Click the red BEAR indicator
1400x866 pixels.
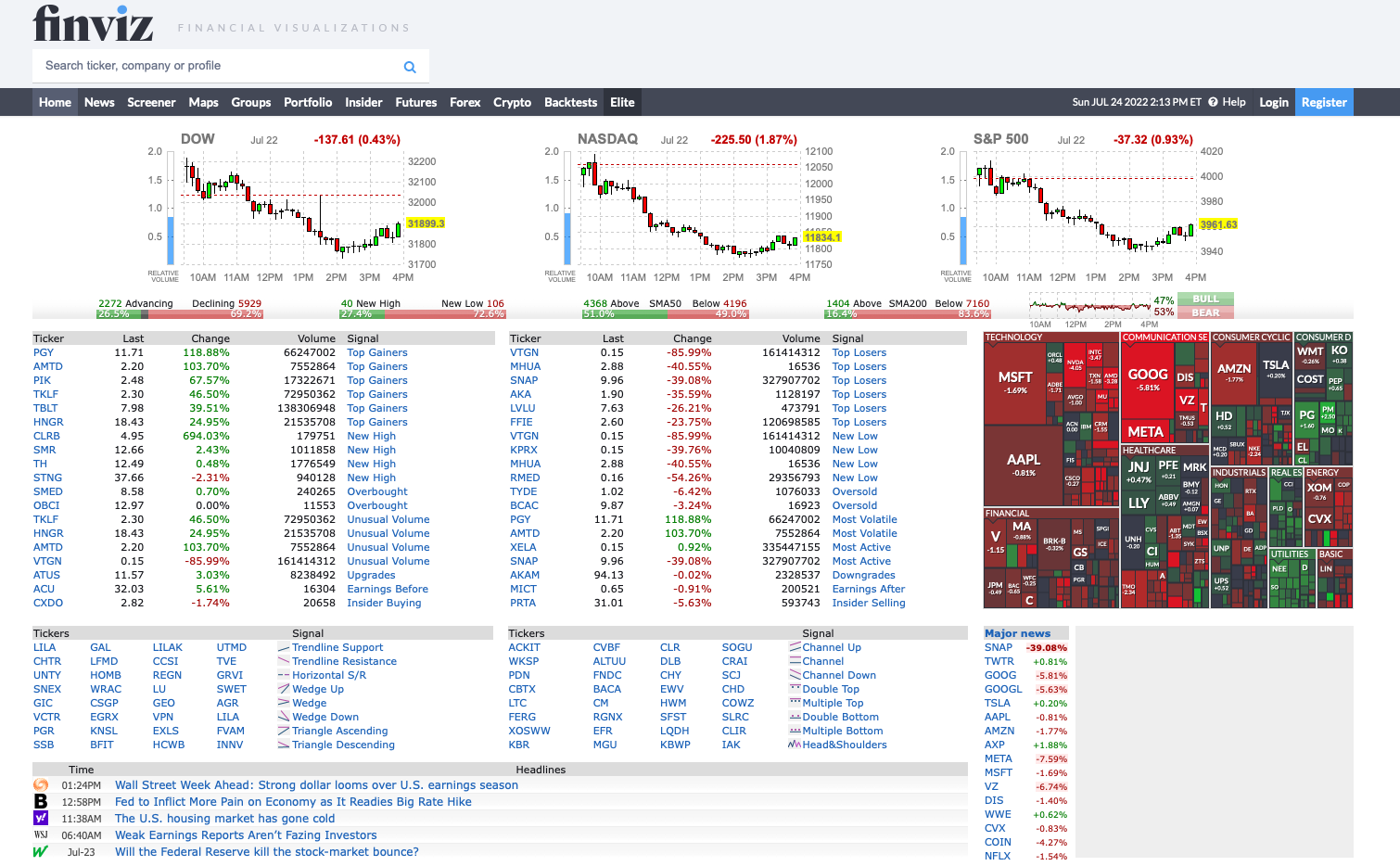pyautogui.click(x=1205, y=312)
